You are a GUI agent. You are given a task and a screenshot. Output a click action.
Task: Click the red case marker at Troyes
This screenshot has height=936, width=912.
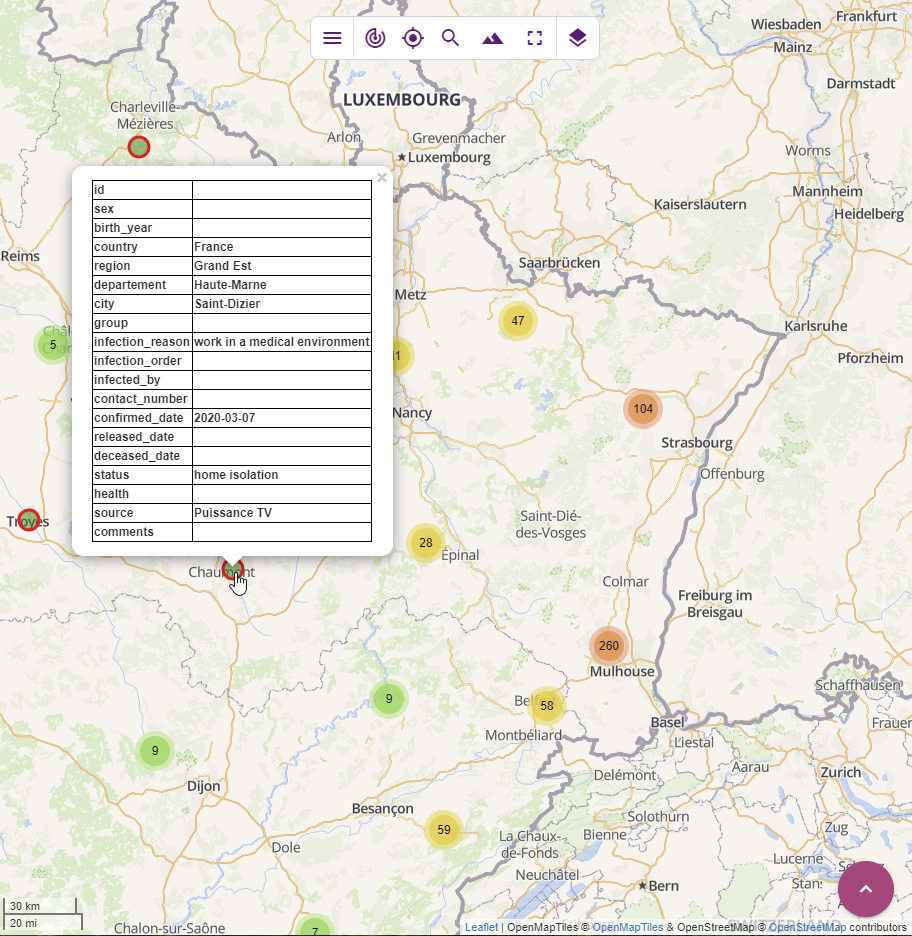[x=29, y=520]
